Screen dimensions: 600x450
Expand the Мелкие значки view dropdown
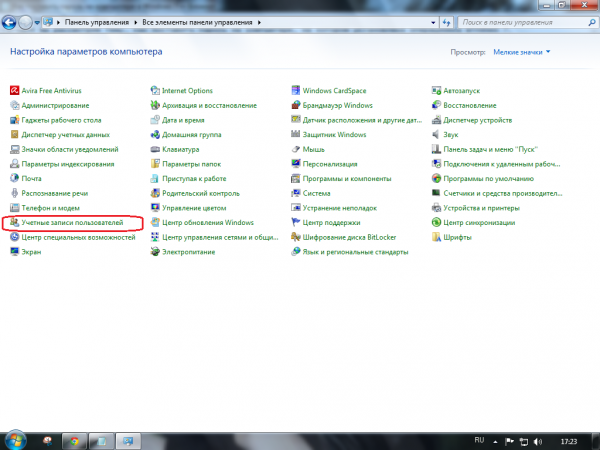(522, 52)
